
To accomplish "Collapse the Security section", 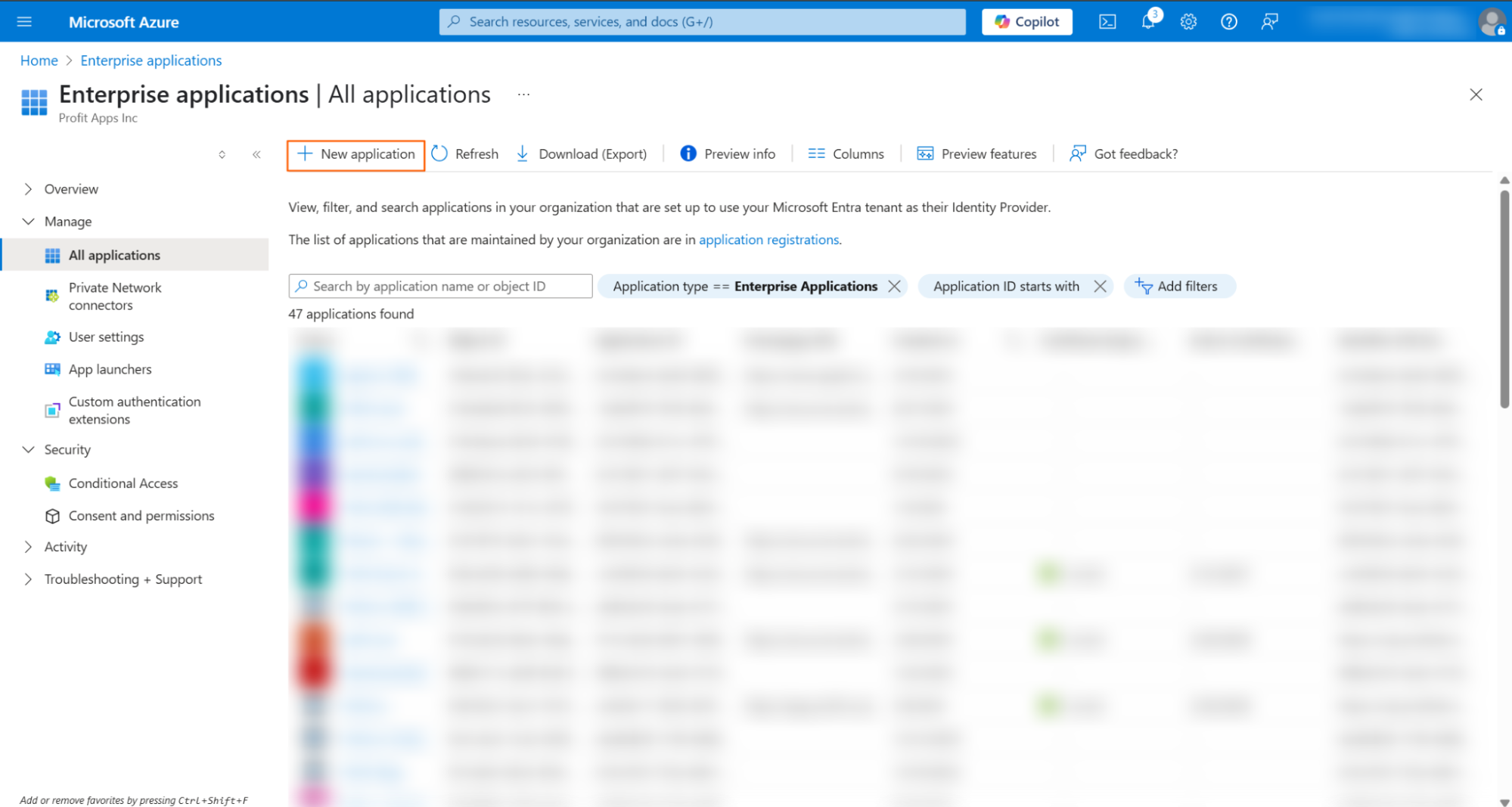I will pyautogui.click(x=28, y=449).
